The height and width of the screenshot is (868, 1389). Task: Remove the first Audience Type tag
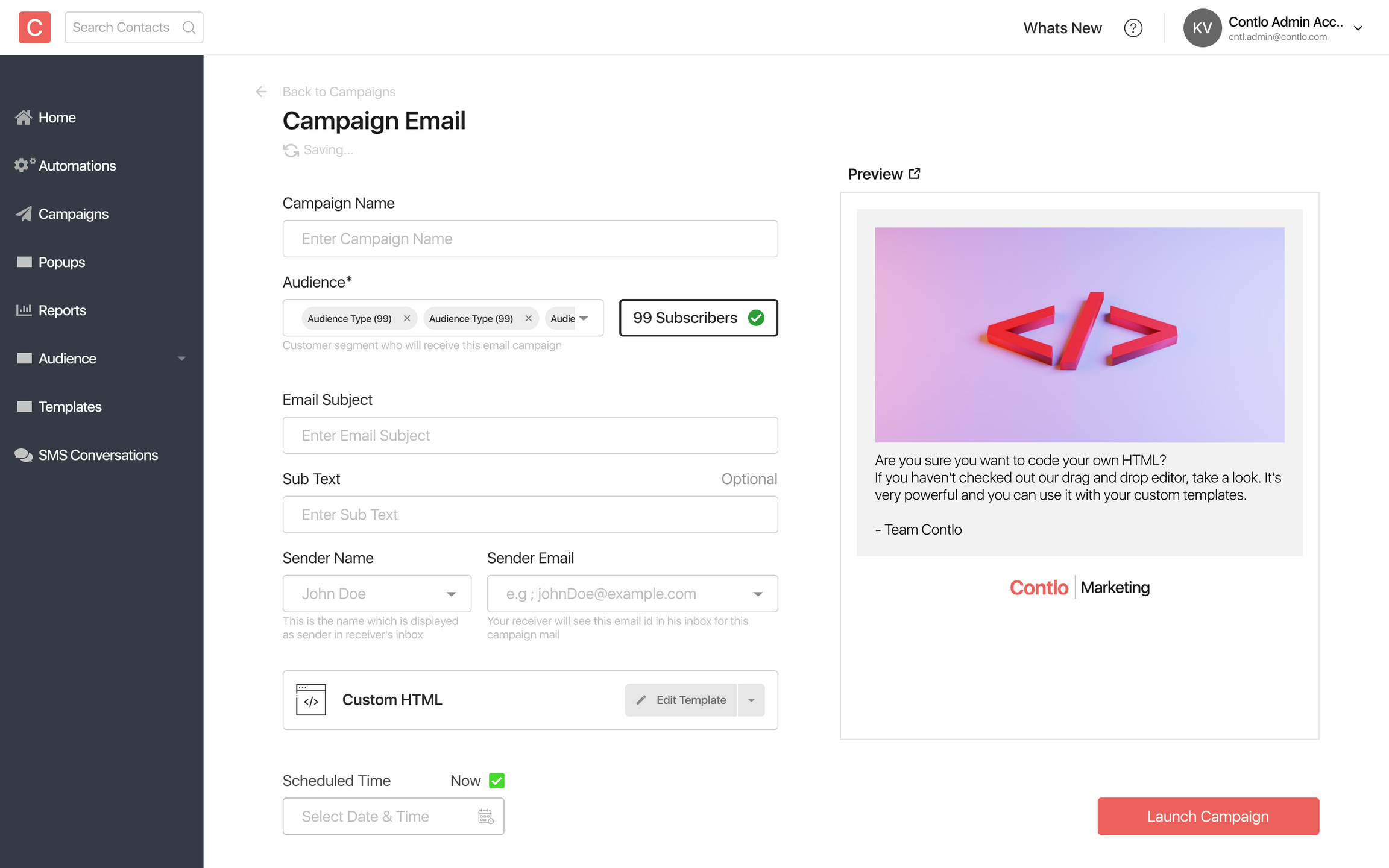click(x=407, y=318)
